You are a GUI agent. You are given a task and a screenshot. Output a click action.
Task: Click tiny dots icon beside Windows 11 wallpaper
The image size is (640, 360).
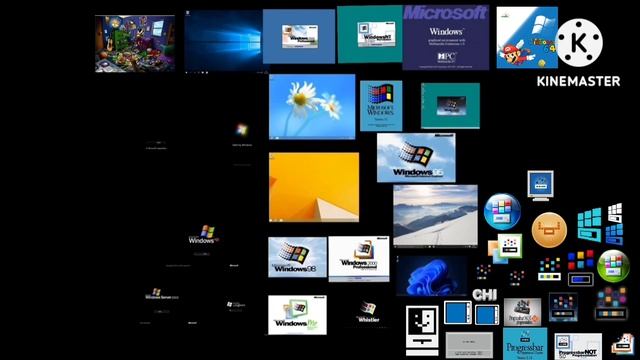[x=483, y=272]
